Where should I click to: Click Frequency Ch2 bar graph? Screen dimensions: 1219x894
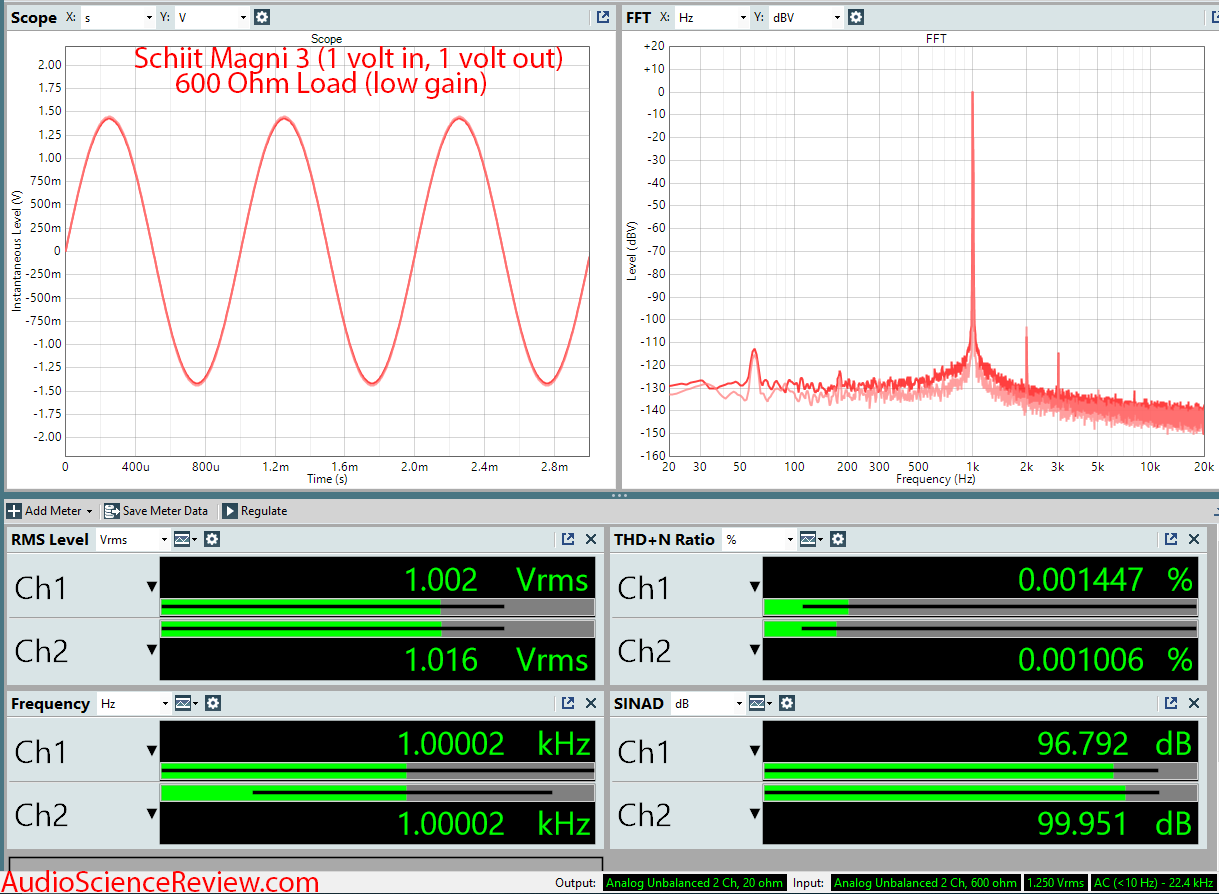(x=377, y=792)
